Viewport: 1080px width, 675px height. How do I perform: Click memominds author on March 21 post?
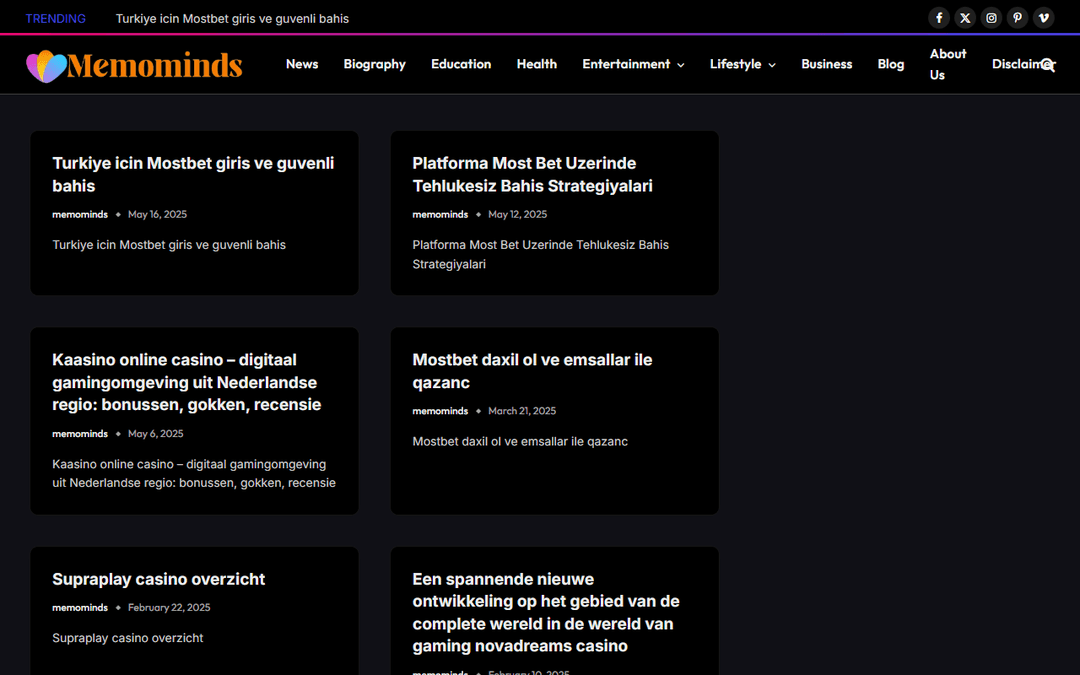point(440,411)
